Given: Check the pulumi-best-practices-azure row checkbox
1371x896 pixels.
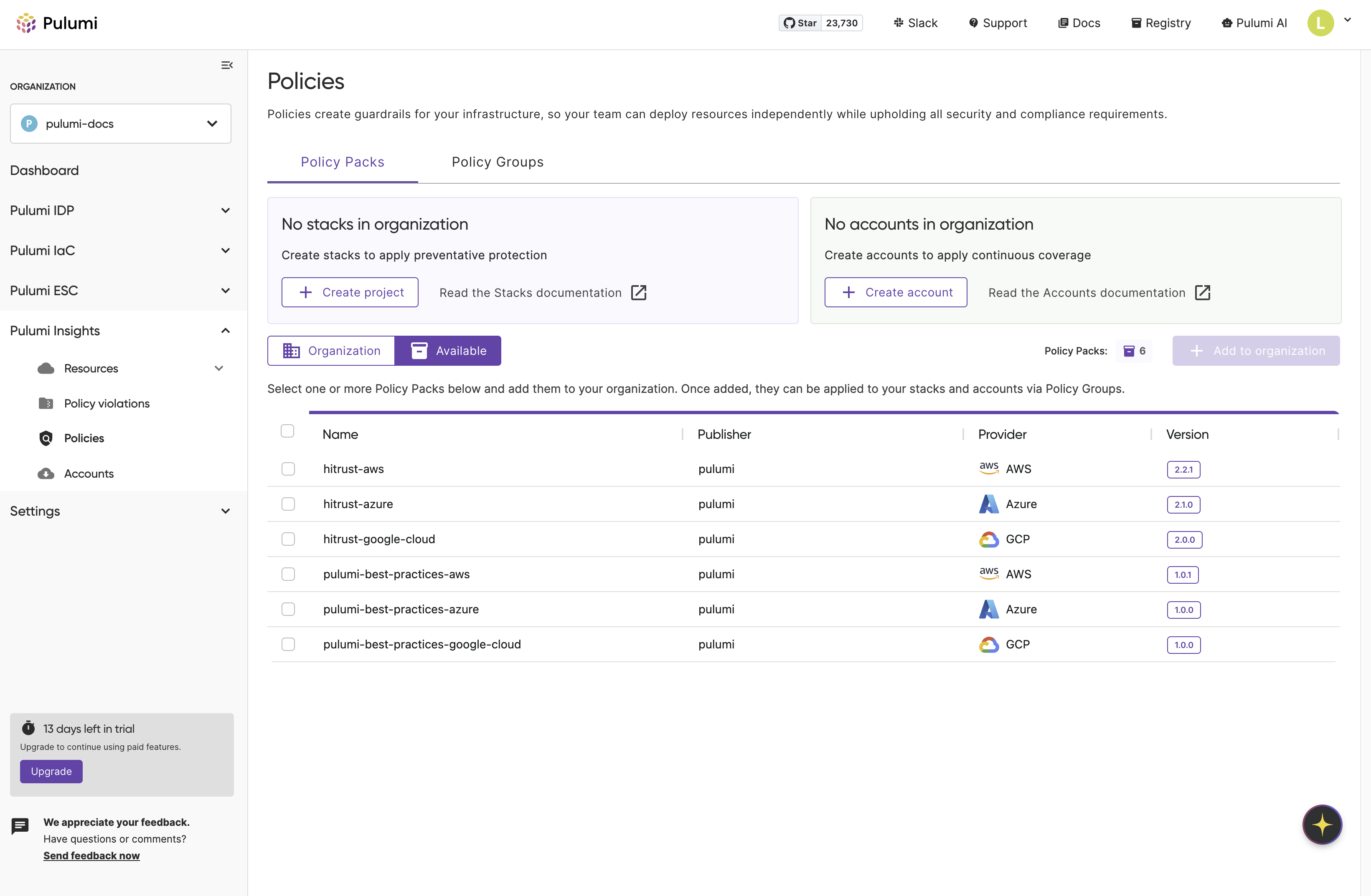Looking at the screenshot, I should coord(288,609).
